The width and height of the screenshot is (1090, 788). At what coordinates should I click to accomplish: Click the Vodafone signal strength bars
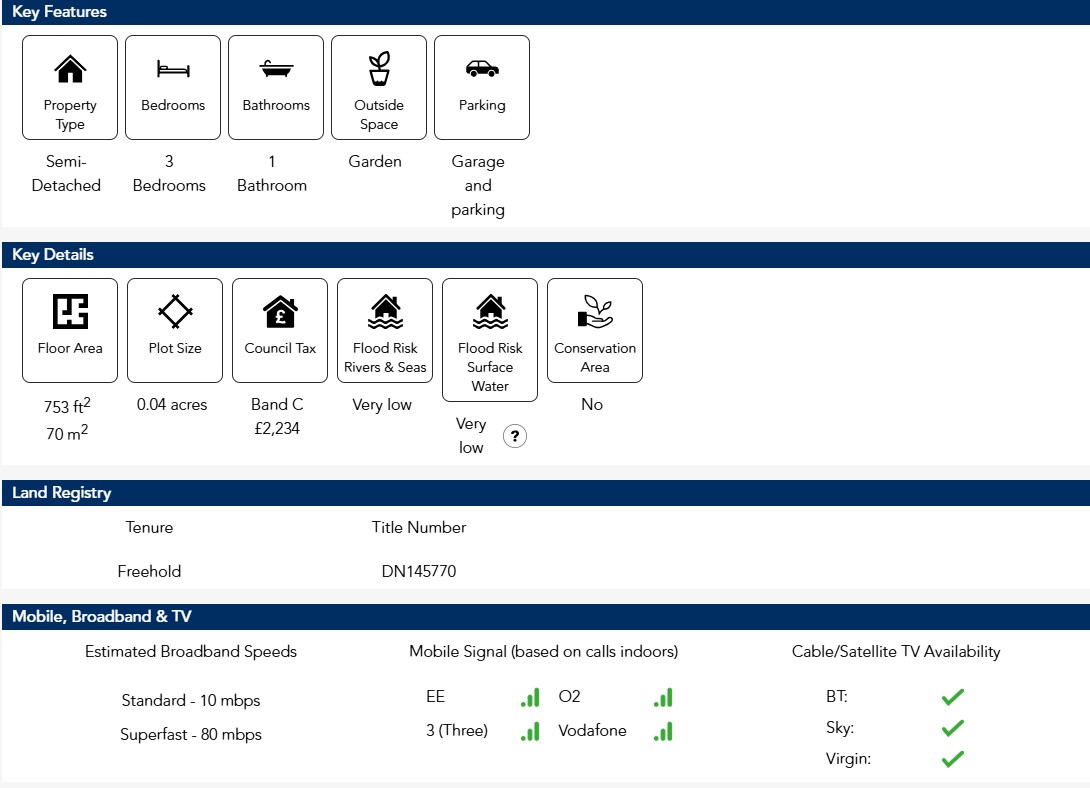662,731
